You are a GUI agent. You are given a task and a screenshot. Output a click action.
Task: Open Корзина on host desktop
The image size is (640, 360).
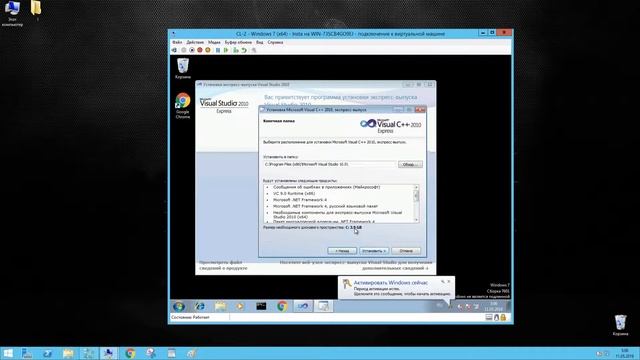pos(620,325)
